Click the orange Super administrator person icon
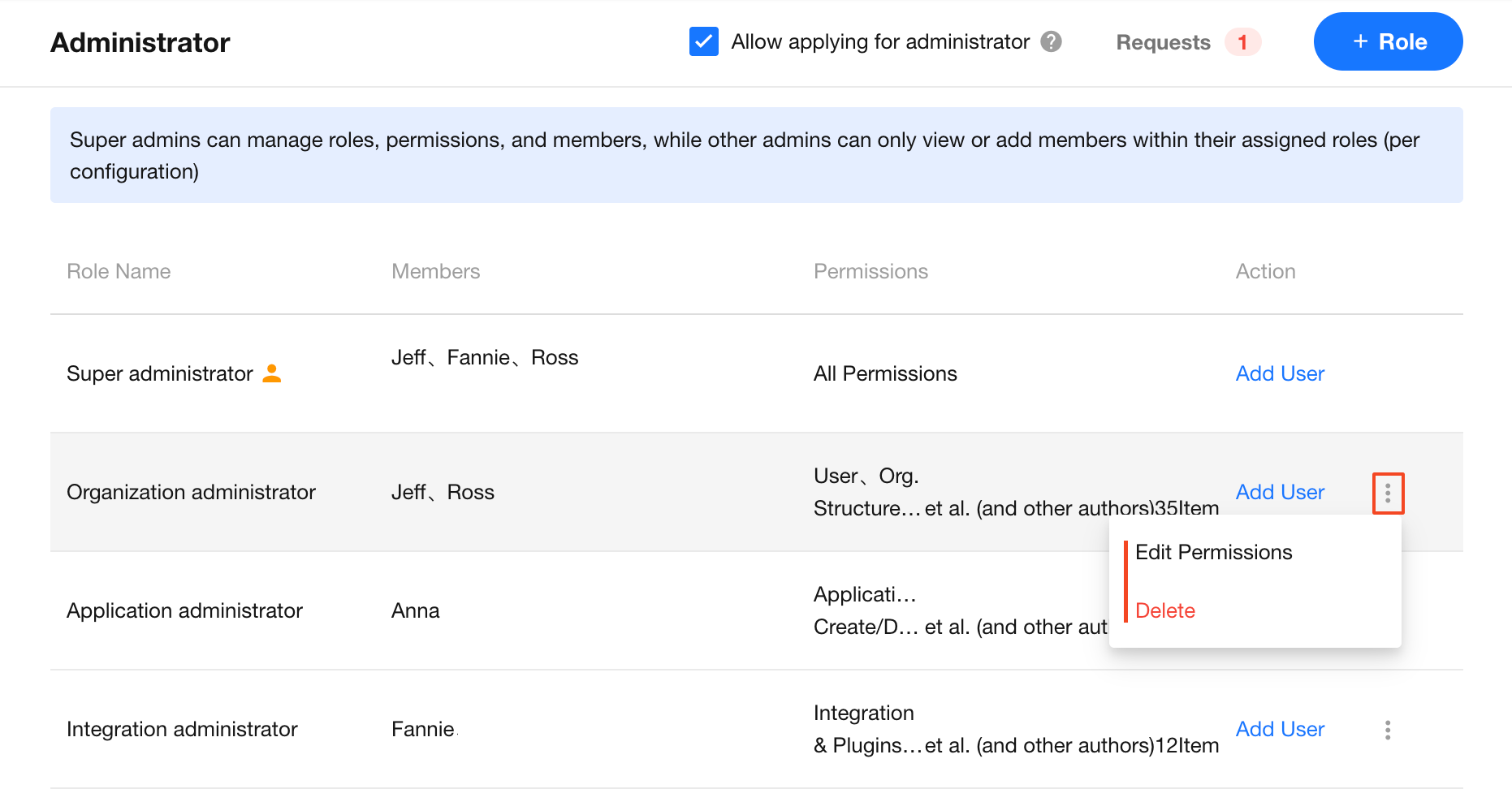1512x789 pixels. 272,373
